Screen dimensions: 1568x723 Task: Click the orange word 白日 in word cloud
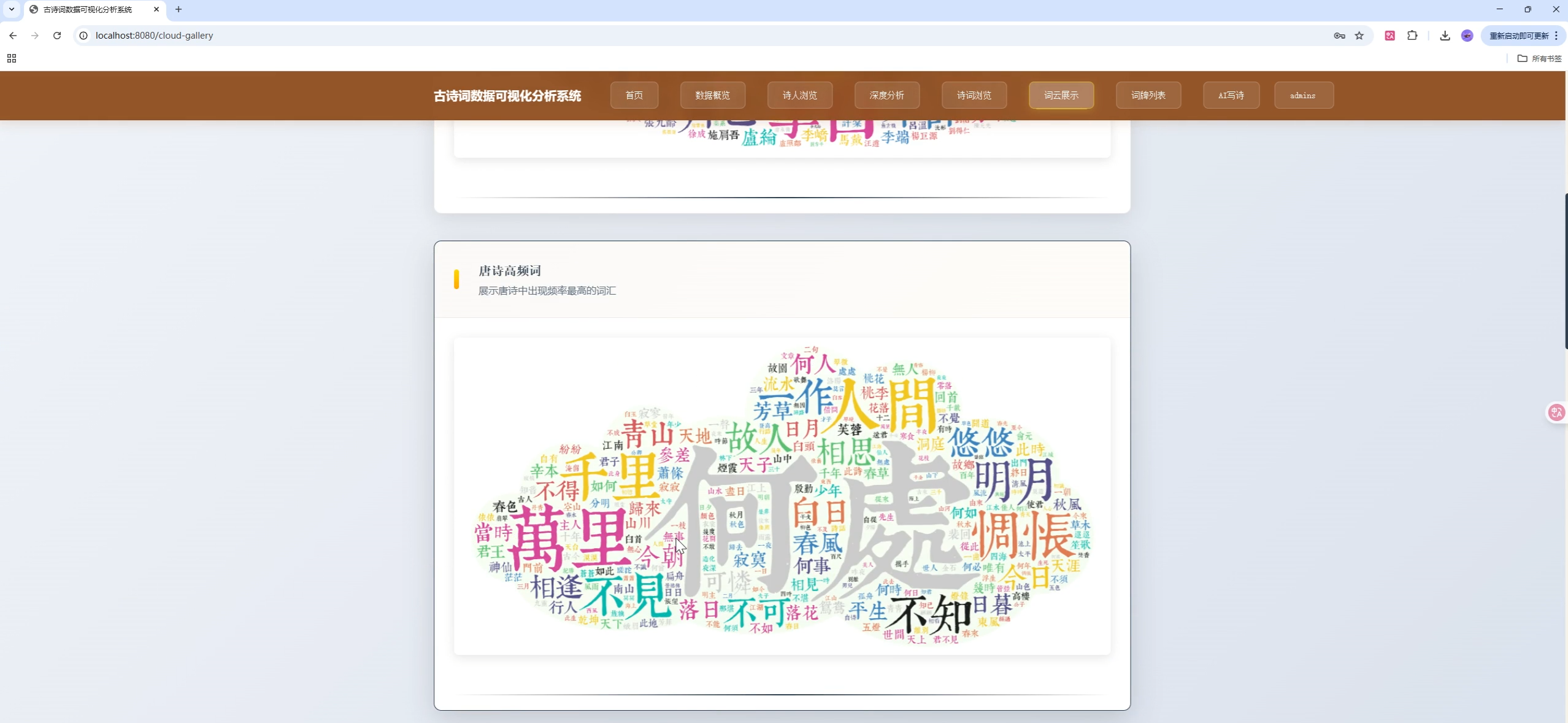(x=820, y=512)
